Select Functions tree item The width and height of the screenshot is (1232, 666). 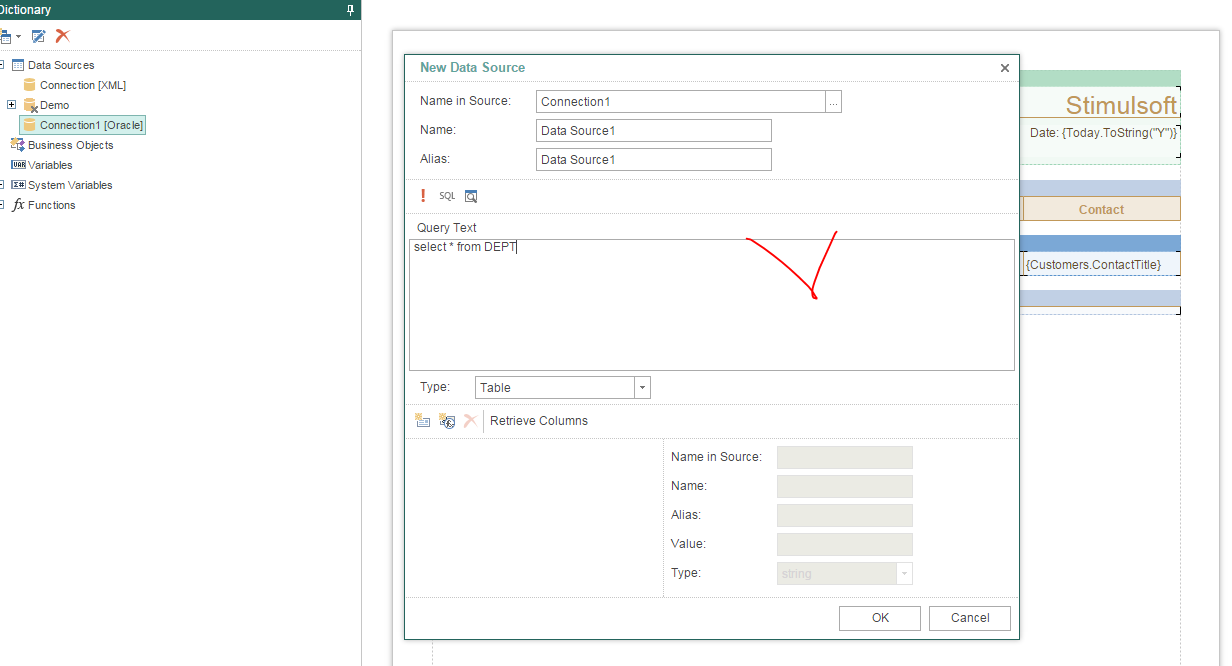51,205
